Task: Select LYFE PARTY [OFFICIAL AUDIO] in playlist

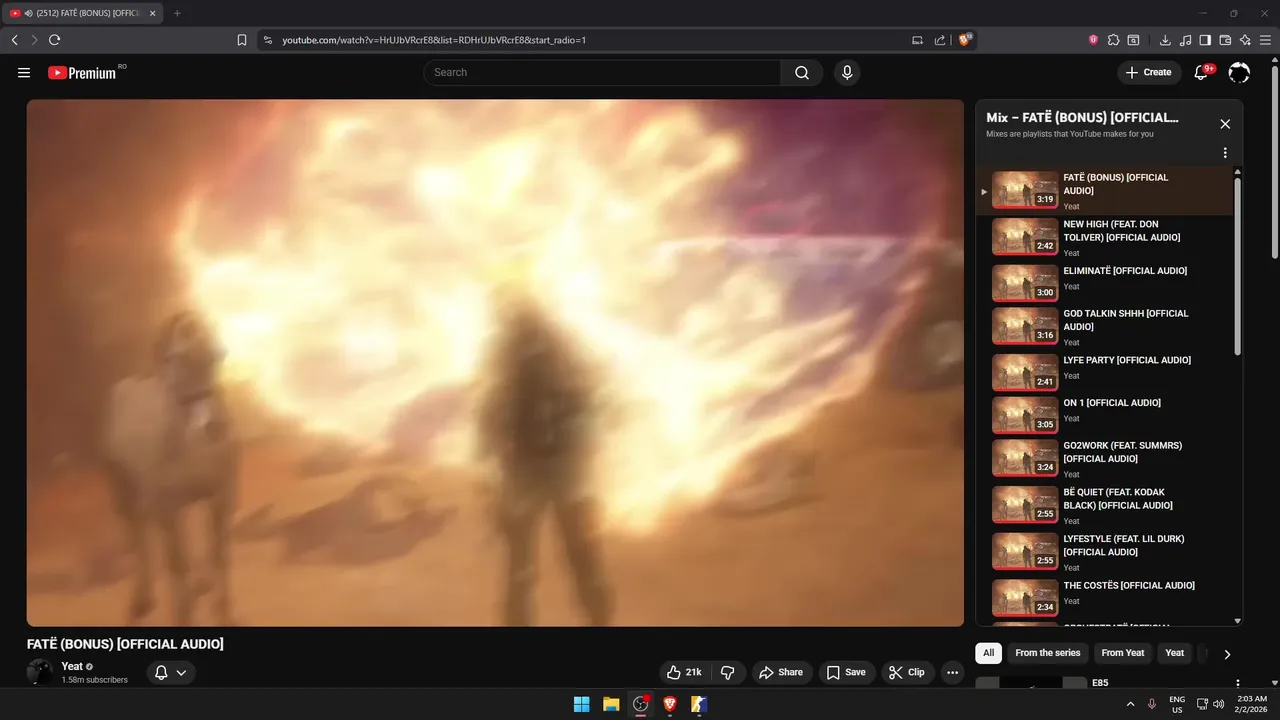Action: [1105, 371]
